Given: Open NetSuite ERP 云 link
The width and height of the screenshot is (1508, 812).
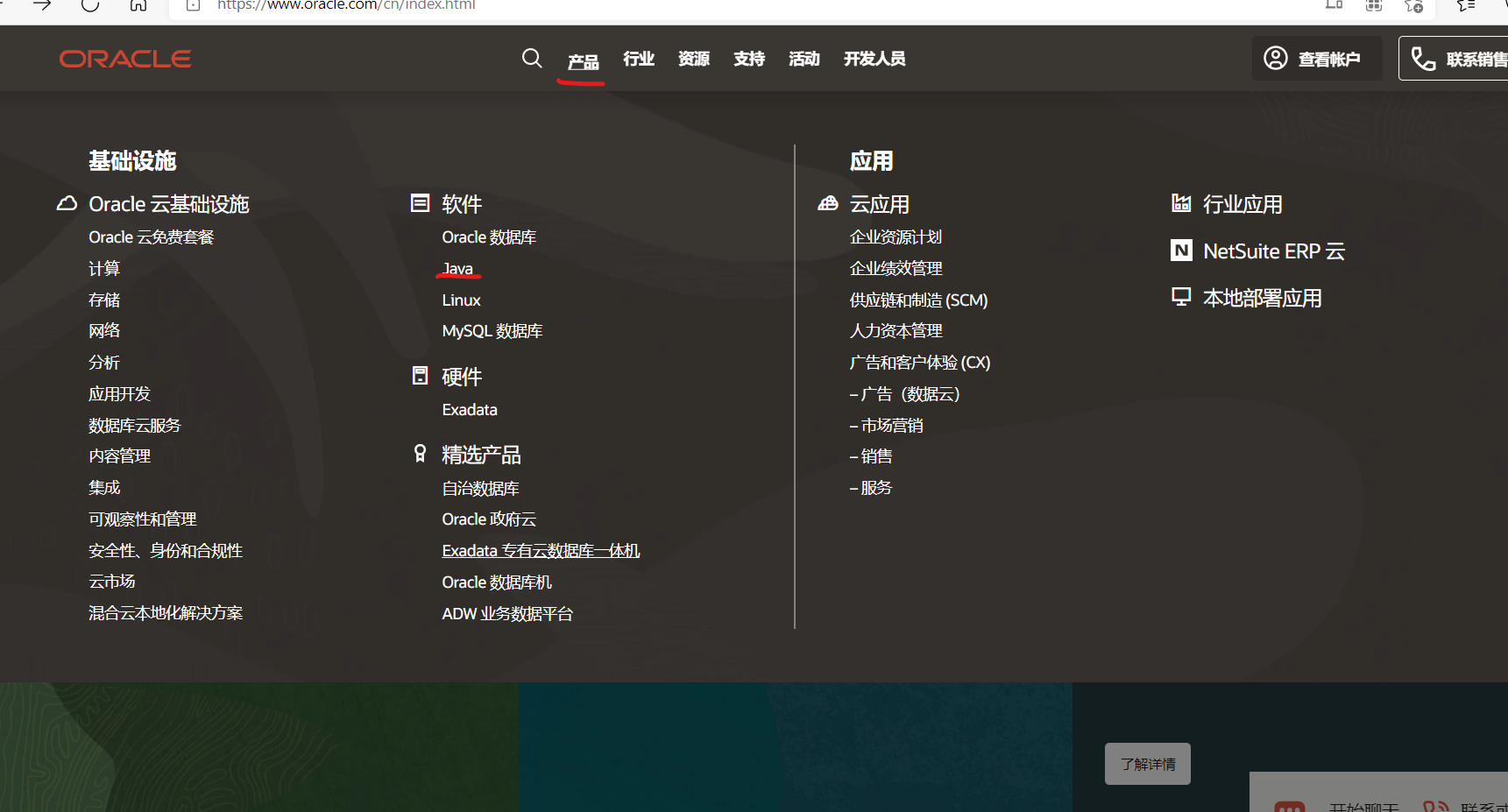Looking at the screenshot, I should (x=1274, y=251).
